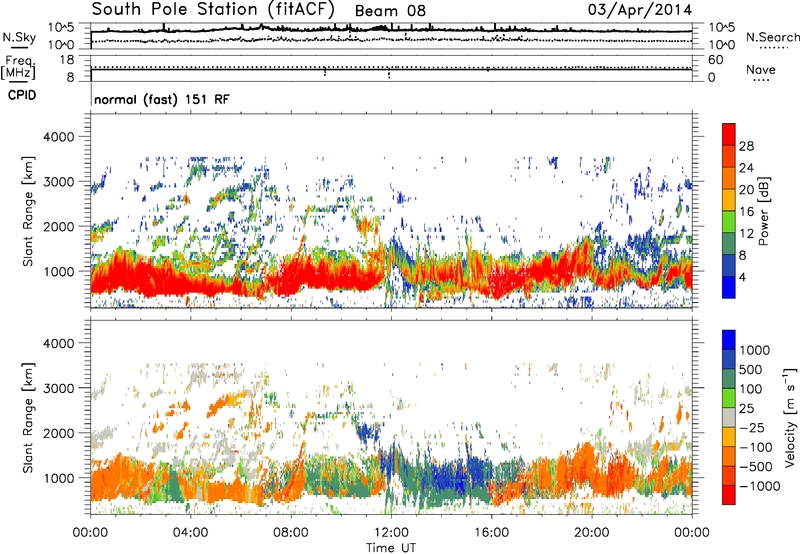
Task: Click the "100" tick on Velocity color bar
Action: click(751, 389)
